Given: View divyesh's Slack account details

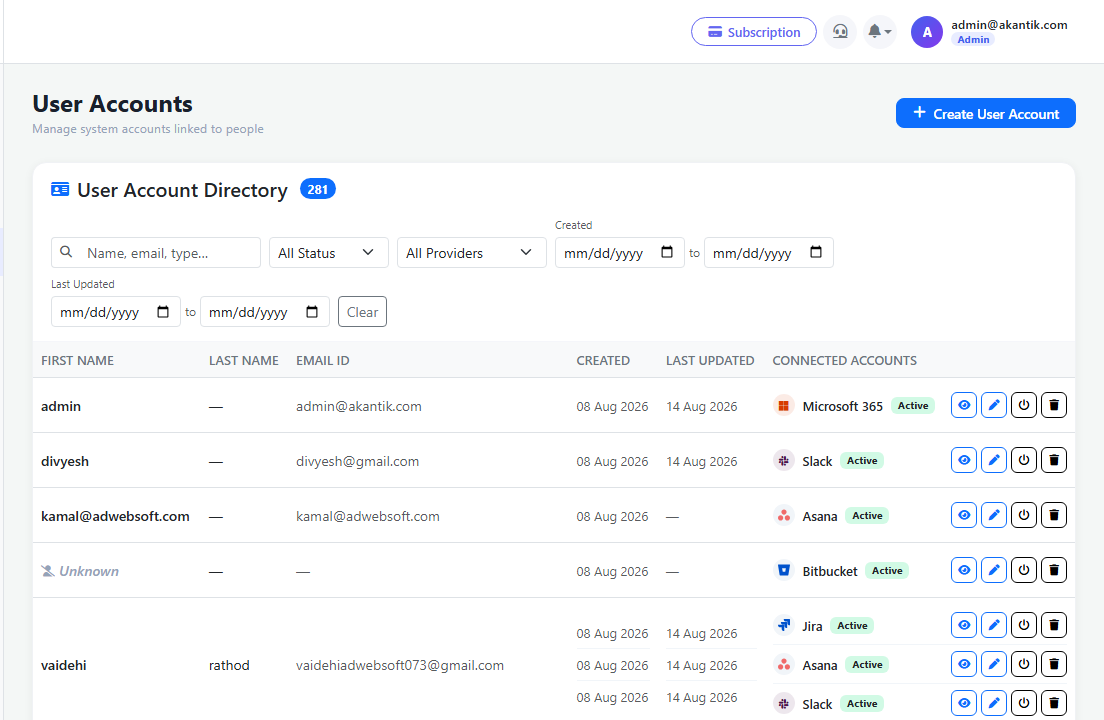Looking at the screenshot, I should click(963, 460).
